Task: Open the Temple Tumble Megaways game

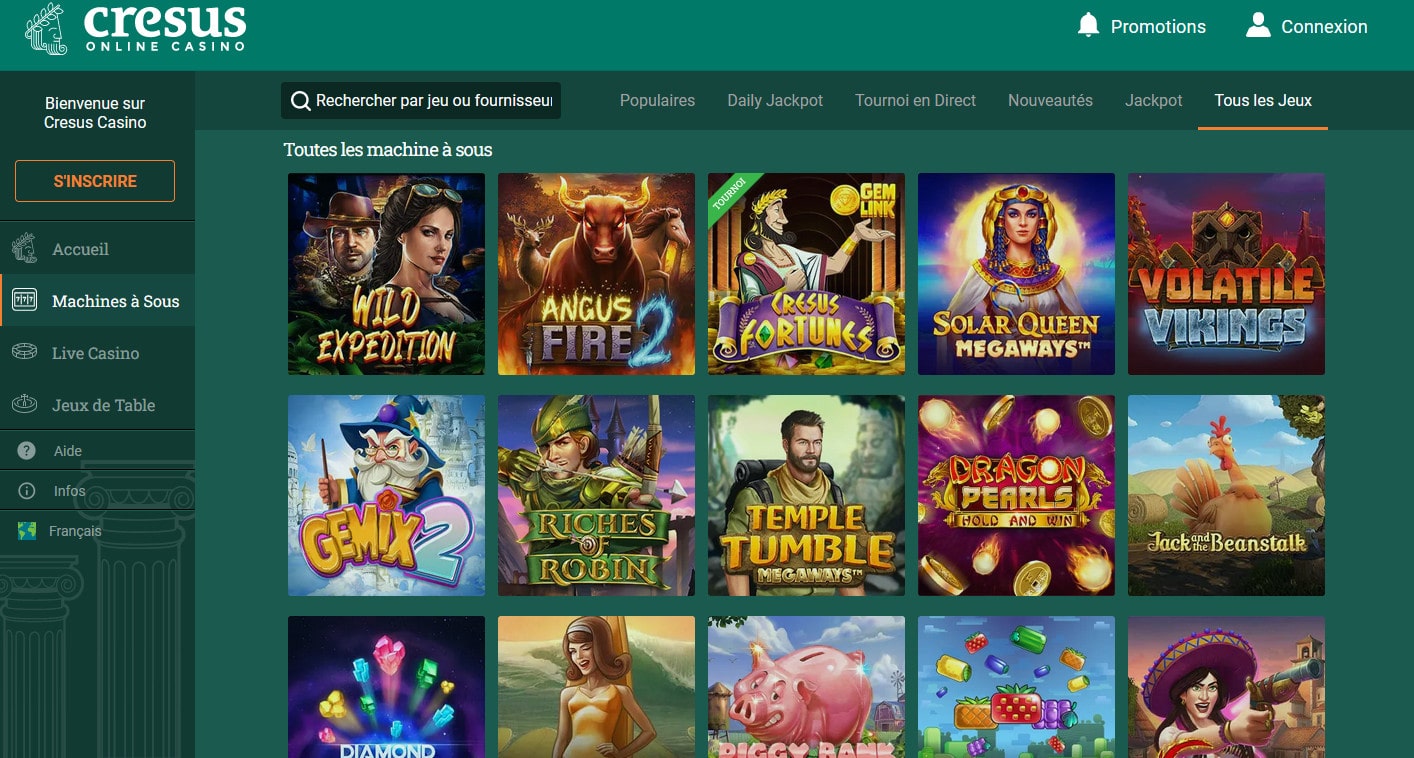Action: (x=806, y=495)
